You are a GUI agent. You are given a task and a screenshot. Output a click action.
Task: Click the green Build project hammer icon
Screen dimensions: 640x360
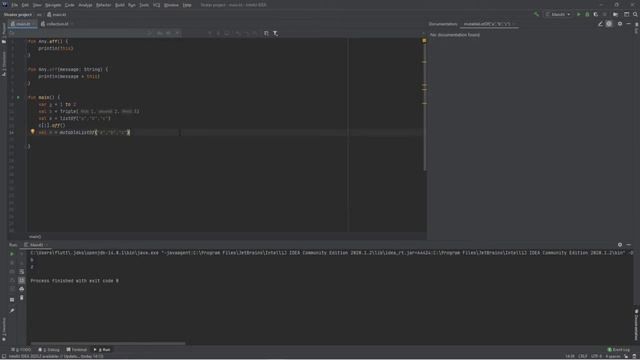click(536, 14)
